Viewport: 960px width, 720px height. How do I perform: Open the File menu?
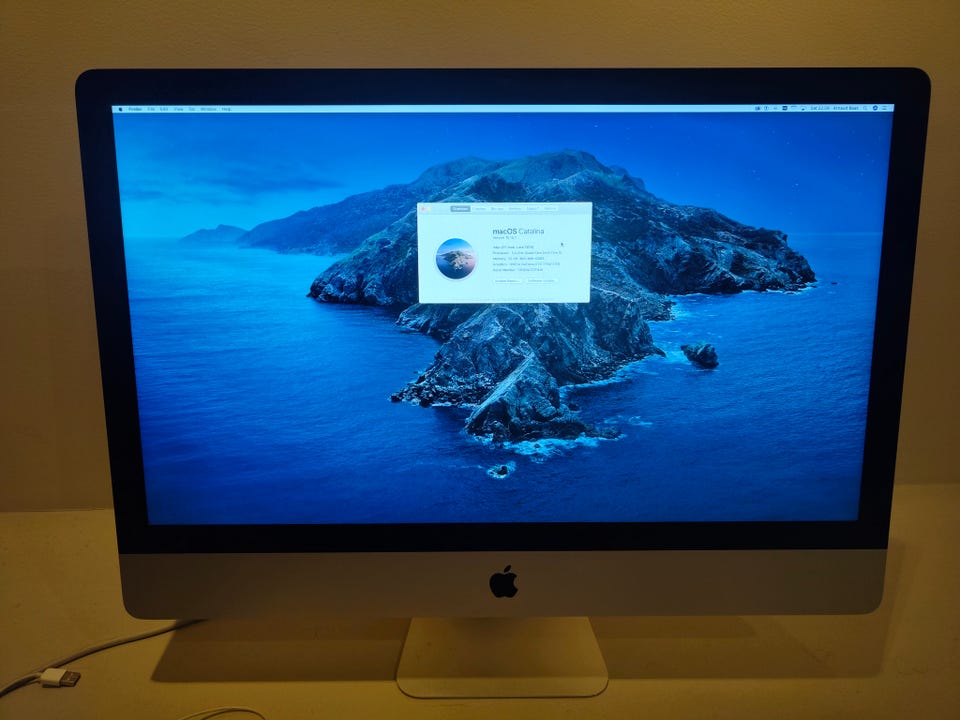click(151, 108)
